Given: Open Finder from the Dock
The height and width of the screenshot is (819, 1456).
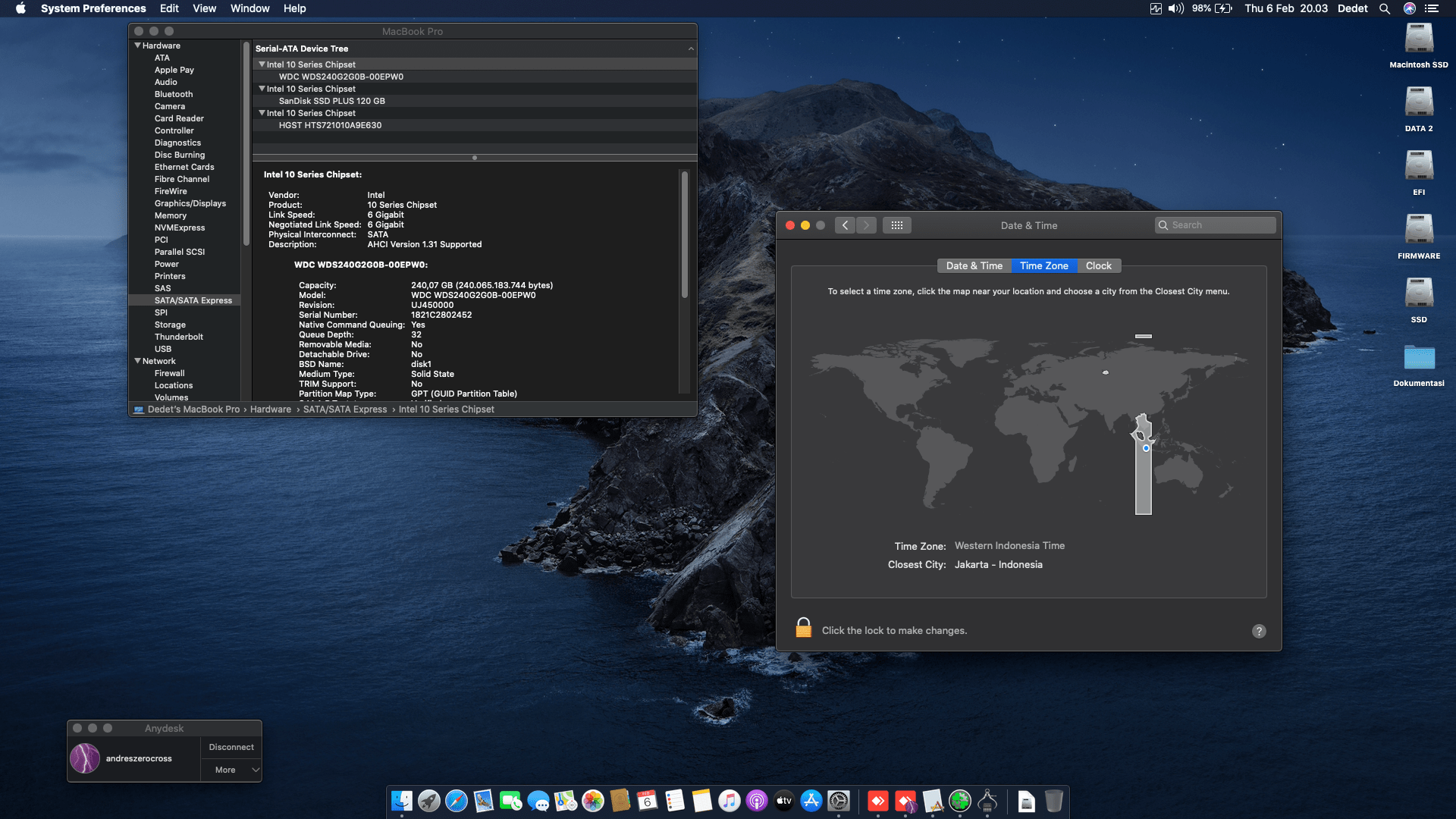Looking at the screenshot, I should point(402,801).
